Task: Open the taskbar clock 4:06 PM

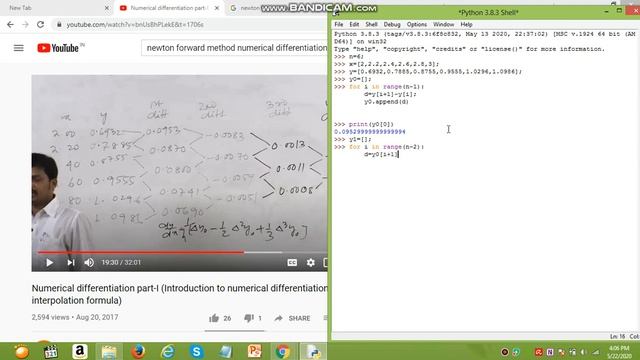Action: click(x=619, y=352)
